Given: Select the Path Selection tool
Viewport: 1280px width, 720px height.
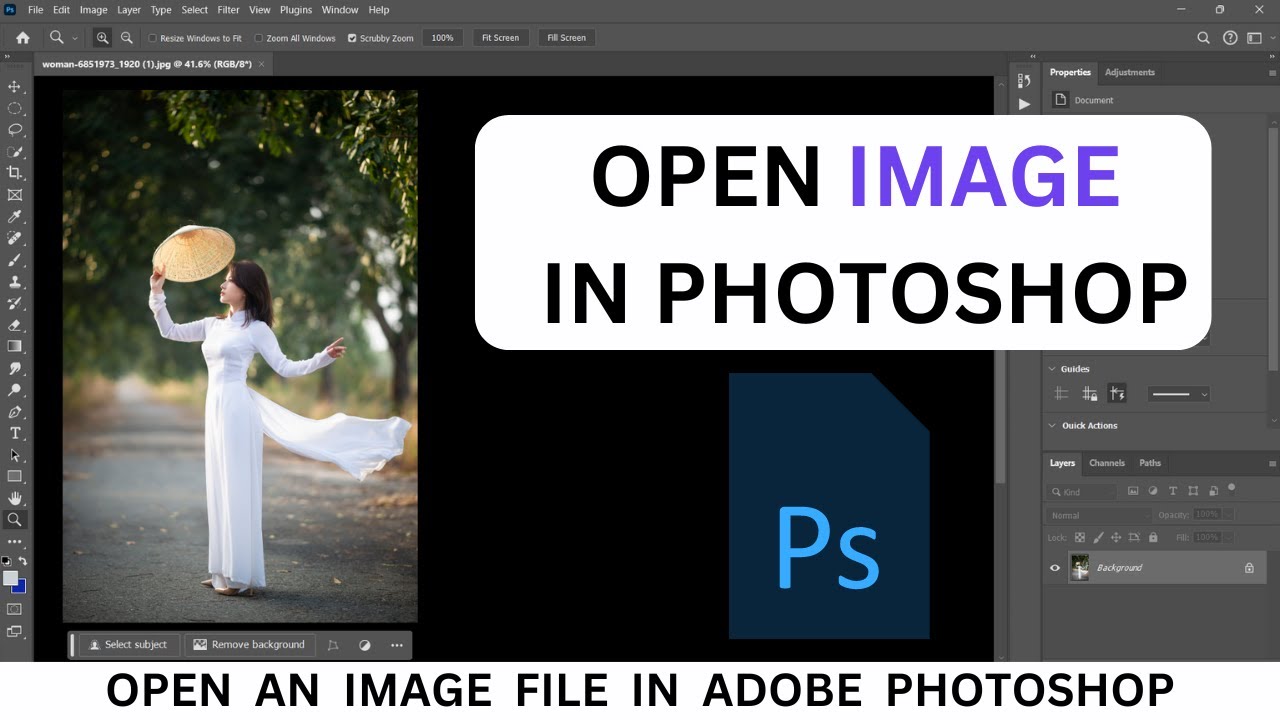Looking at the screenshot, I should click(15, 455).
